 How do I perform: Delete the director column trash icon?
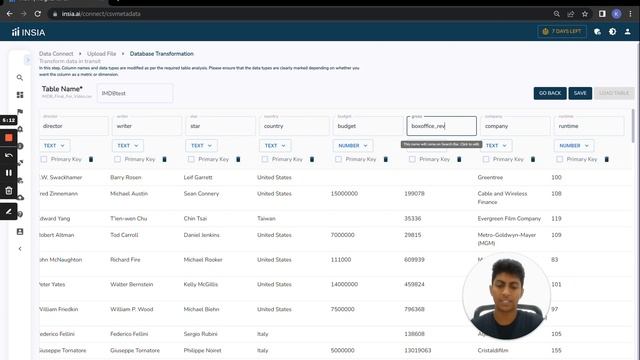click(x=91, y=159)
